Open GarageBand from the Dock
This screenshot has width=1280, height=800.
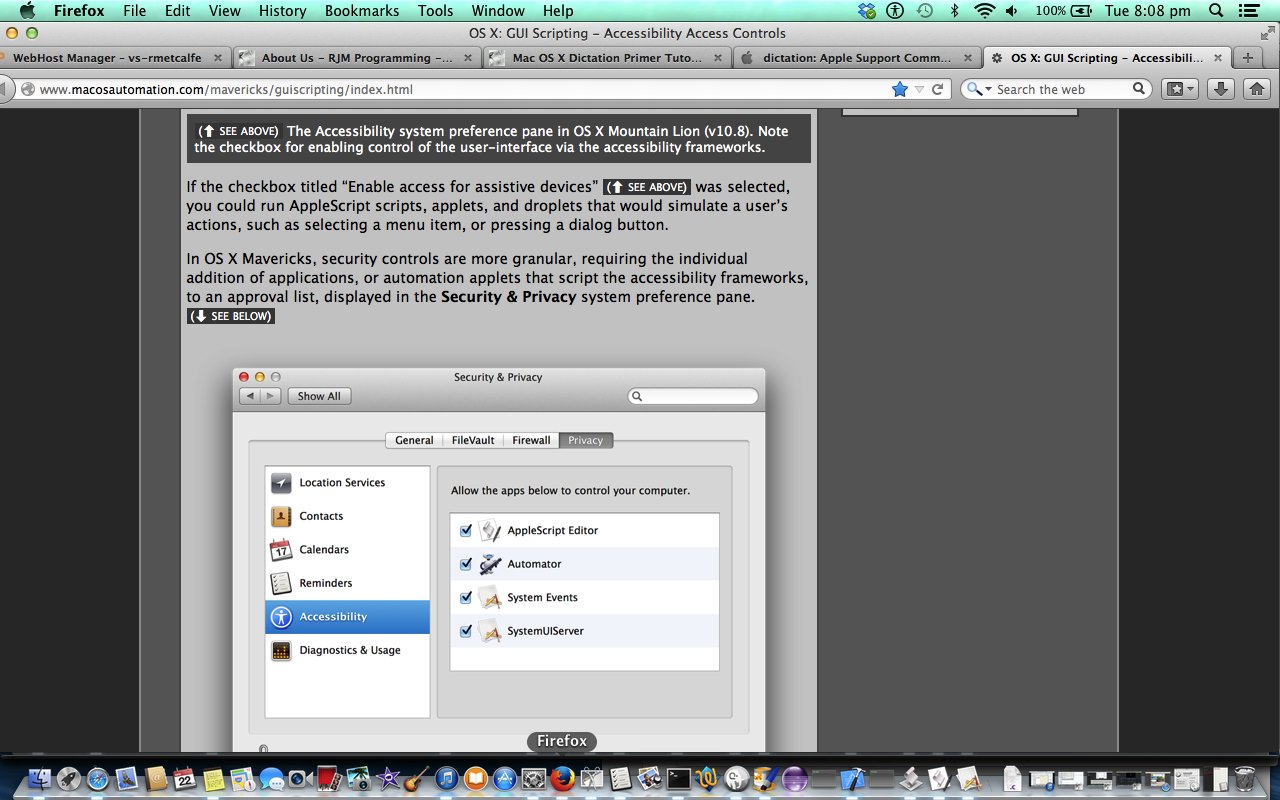pos(417,779)
